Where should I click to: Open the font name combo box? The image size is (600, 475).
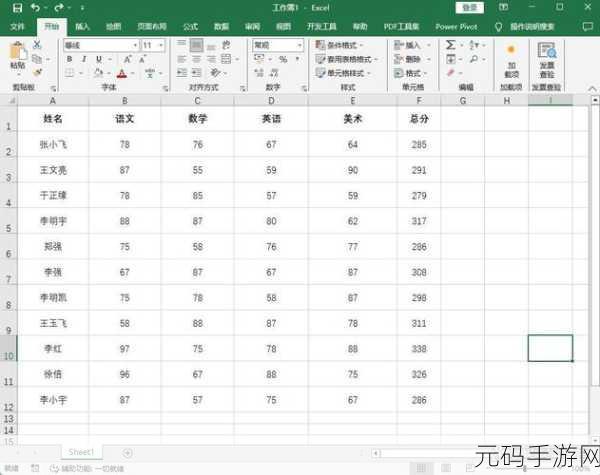coord(101,45)
